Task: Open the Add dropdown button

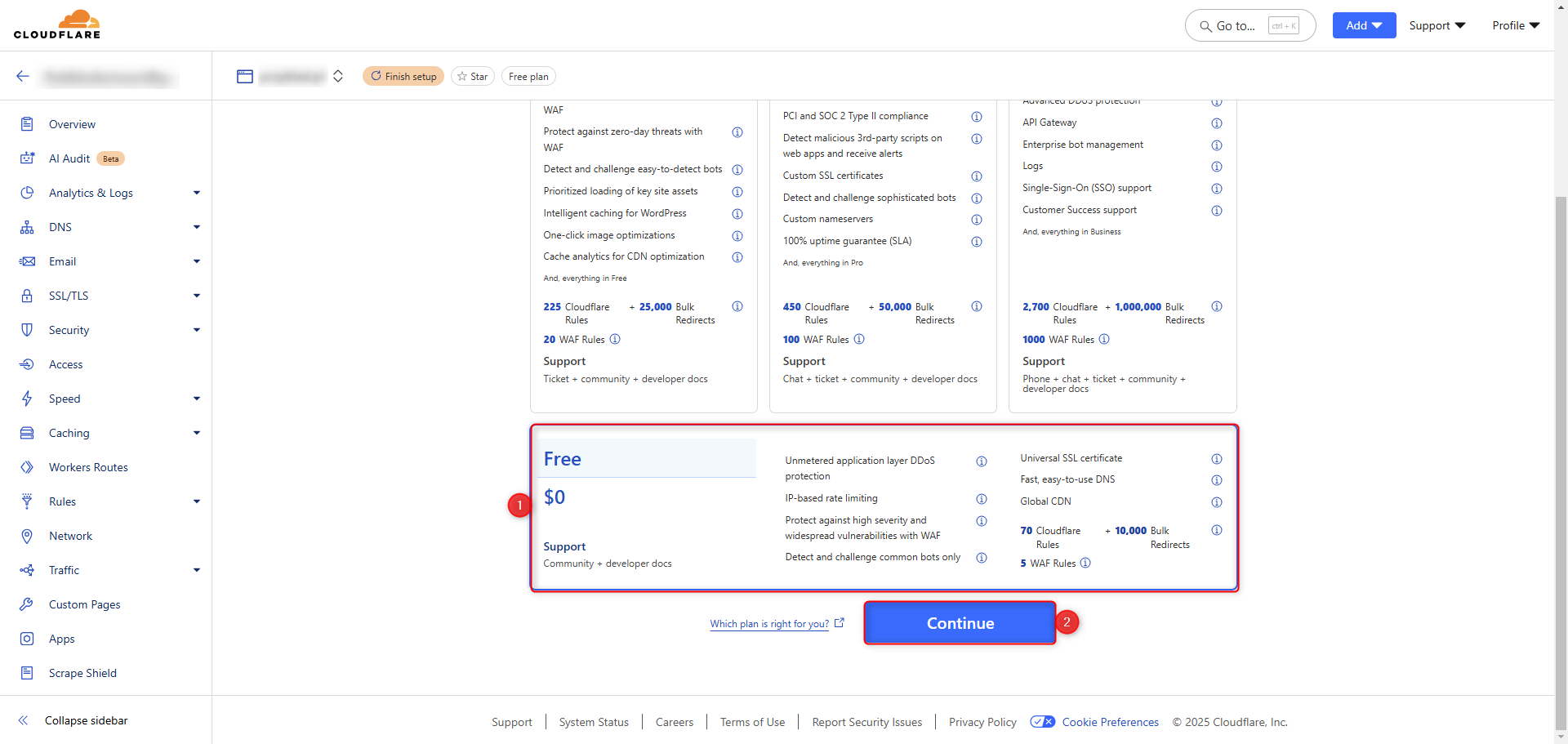Action: click(x=1364, y=25)
